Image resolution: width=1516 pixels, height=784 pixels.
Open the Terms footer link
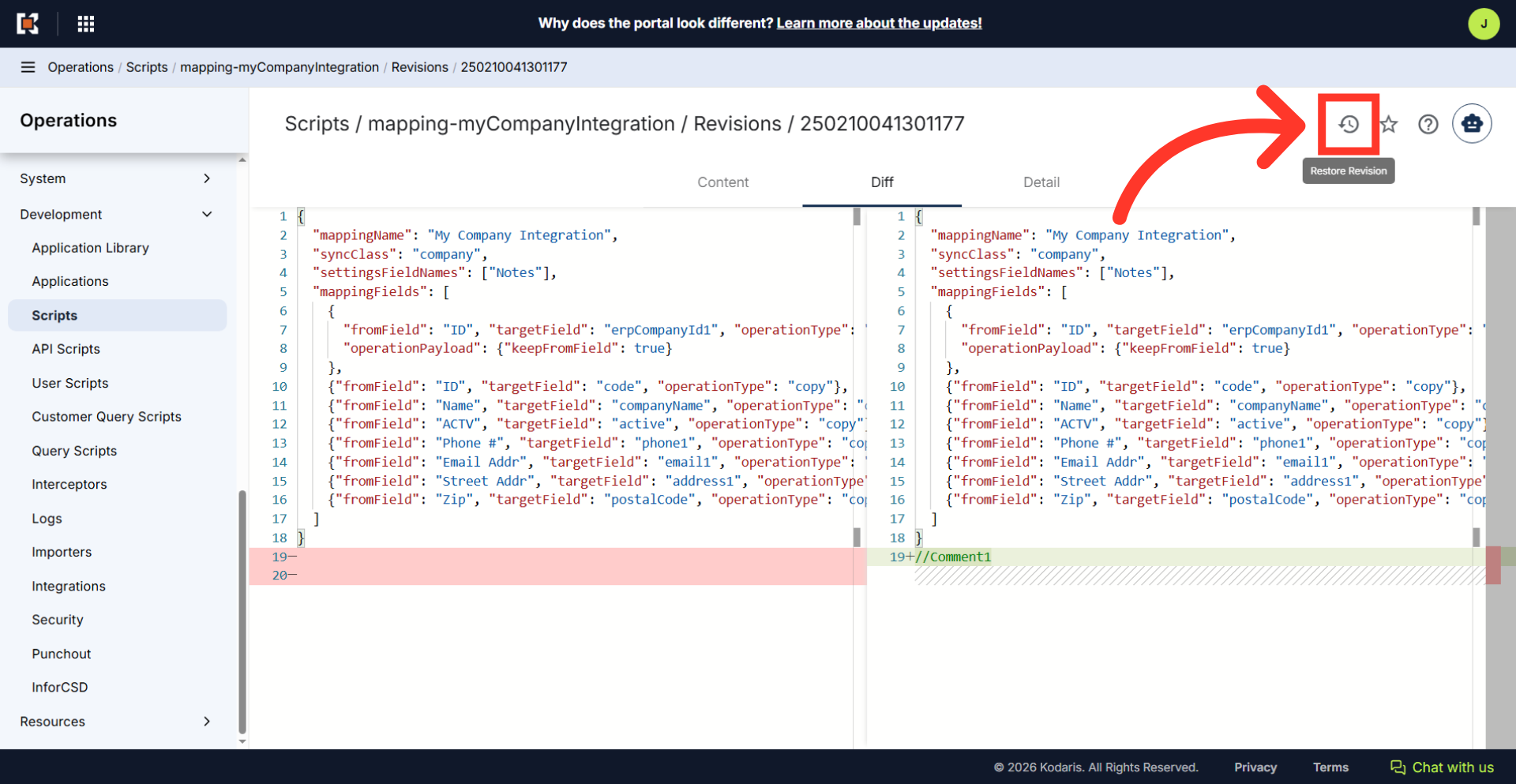click(x=1330, y=767)
